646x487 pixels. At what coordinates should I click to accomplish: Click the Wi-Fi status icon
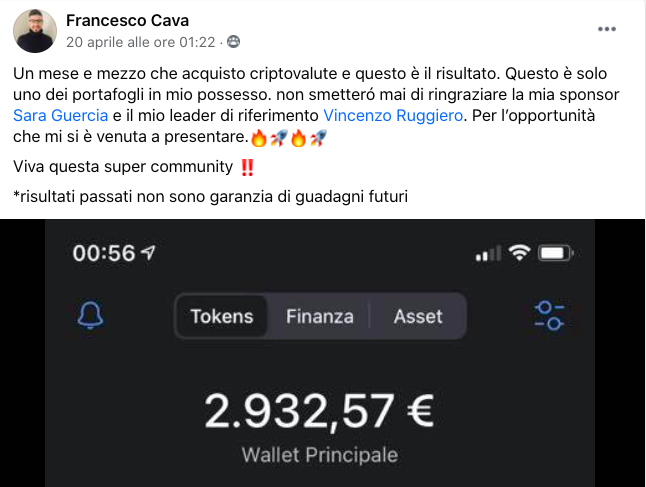519,252
